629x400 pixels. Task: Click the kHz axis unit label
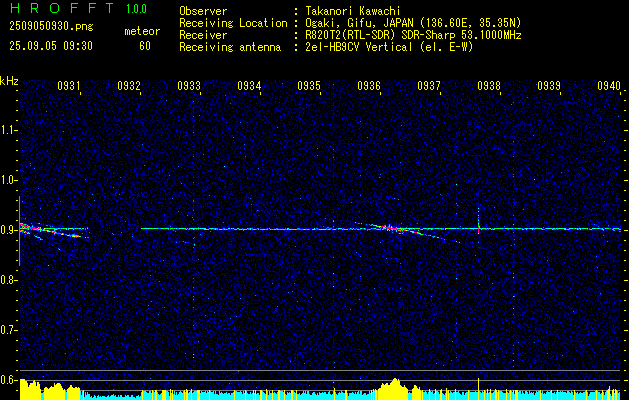click(x=9, y=81)
